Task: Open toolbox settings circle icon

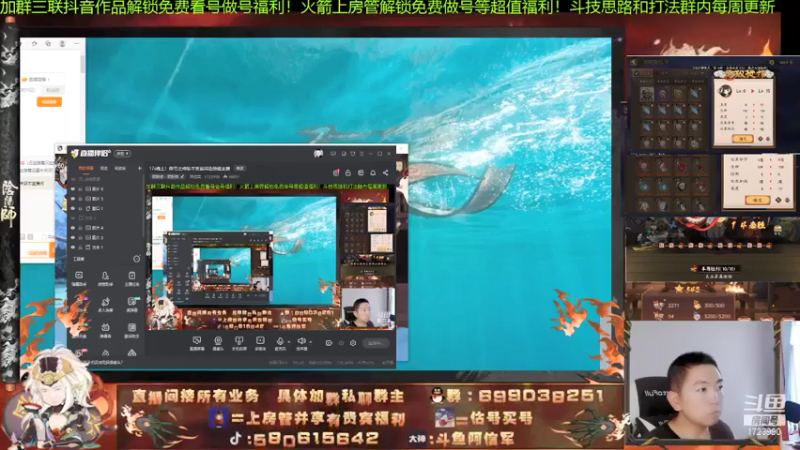Action: pos(137,259)
